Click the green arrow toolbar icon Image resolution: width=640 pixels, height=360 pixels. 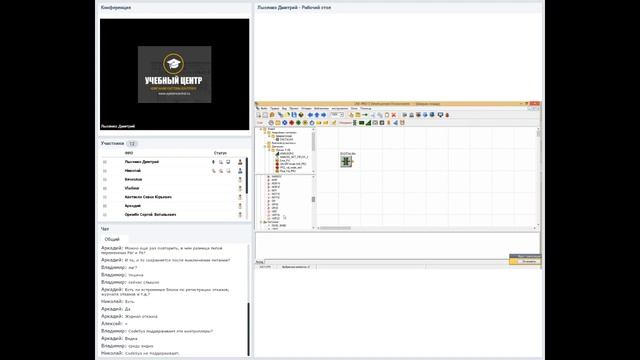(364, 115)
